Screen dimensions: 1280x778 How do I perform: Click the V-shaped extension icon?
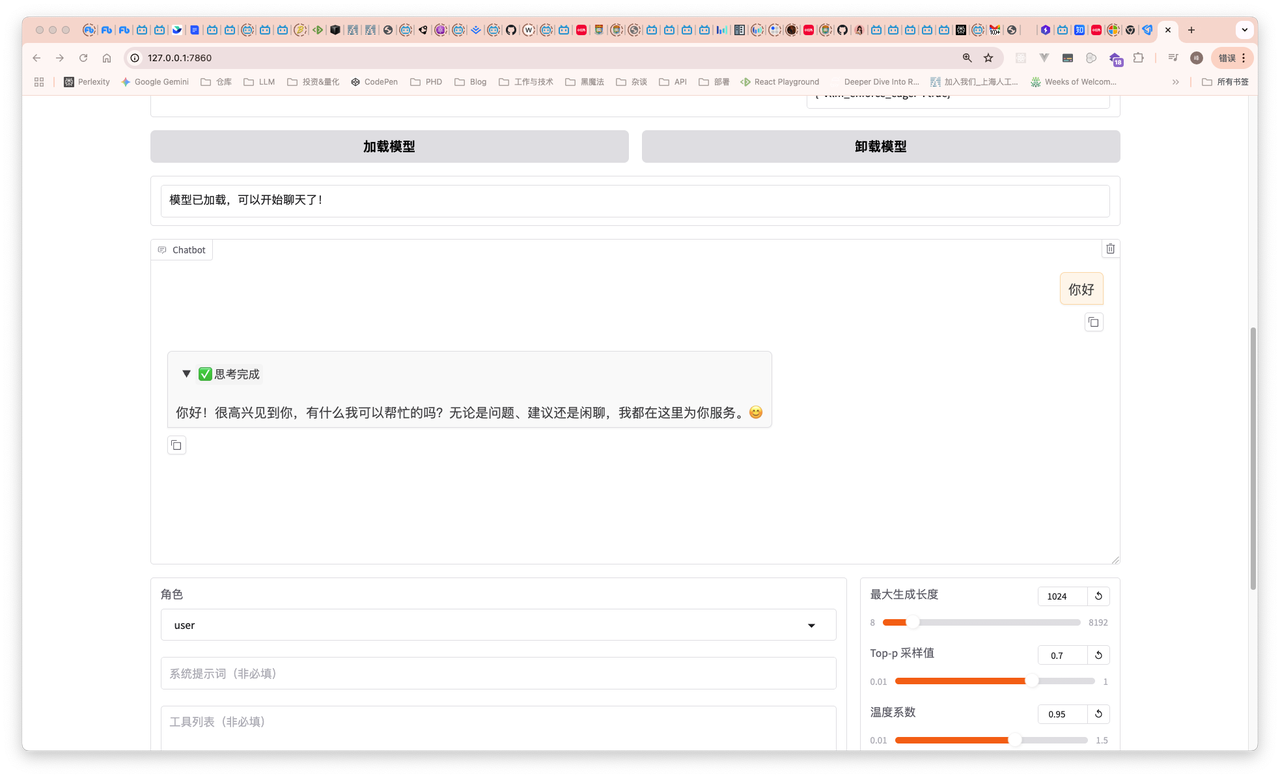1044,58
